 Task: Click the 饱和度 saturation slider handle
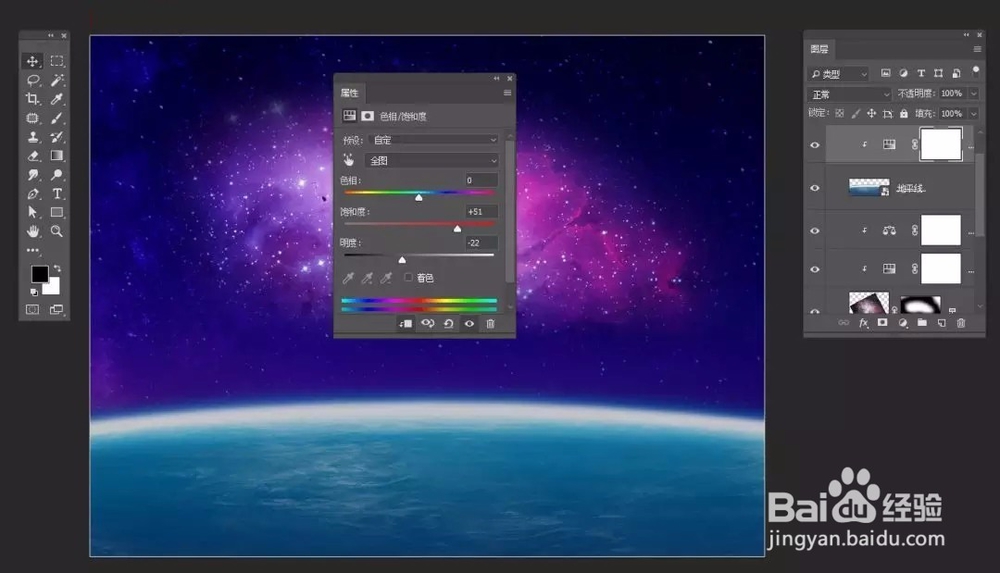tap(457, 228)
